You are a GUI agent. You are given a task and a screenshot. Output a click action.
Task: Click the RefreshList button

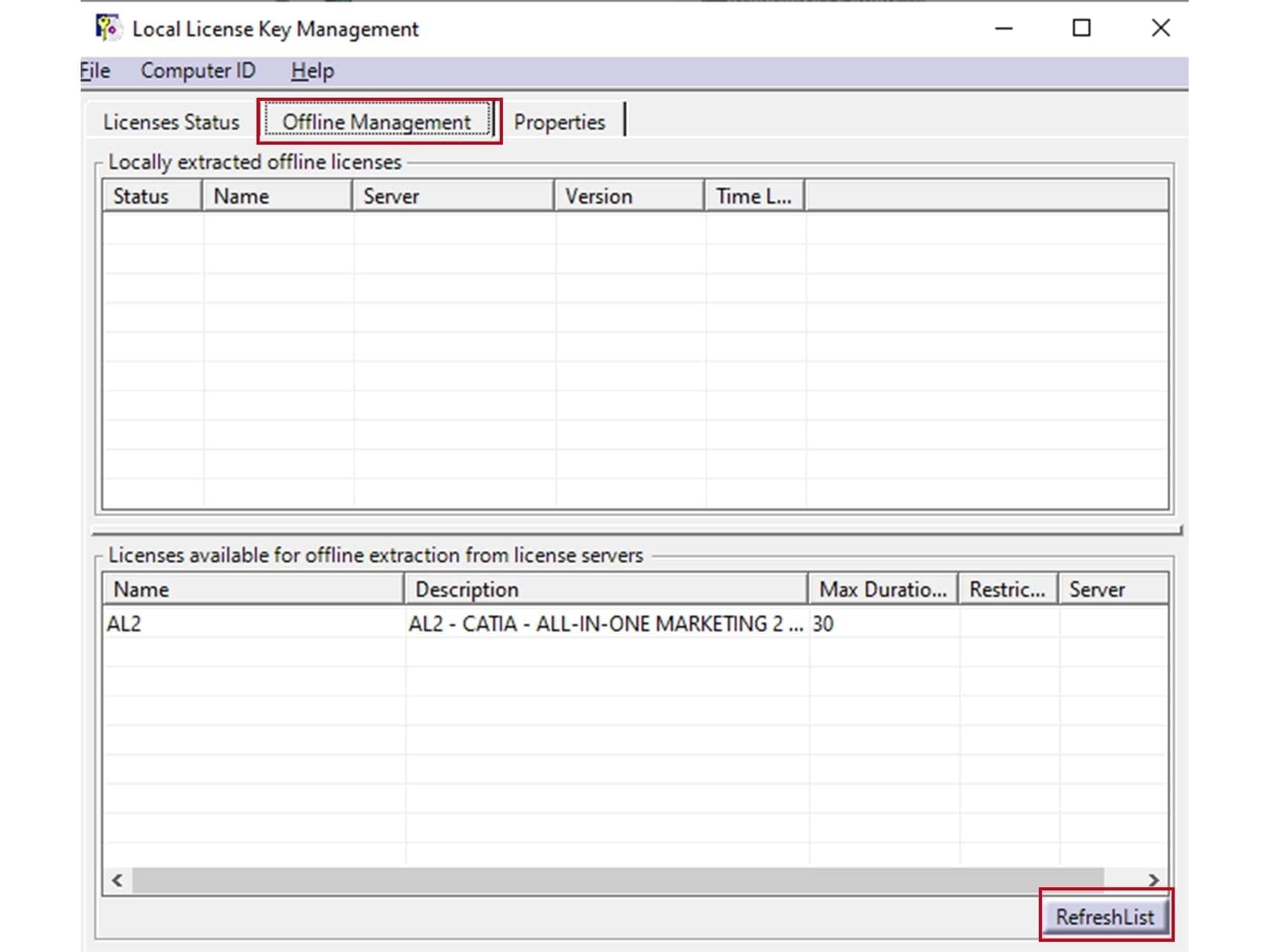[1105, 916]
